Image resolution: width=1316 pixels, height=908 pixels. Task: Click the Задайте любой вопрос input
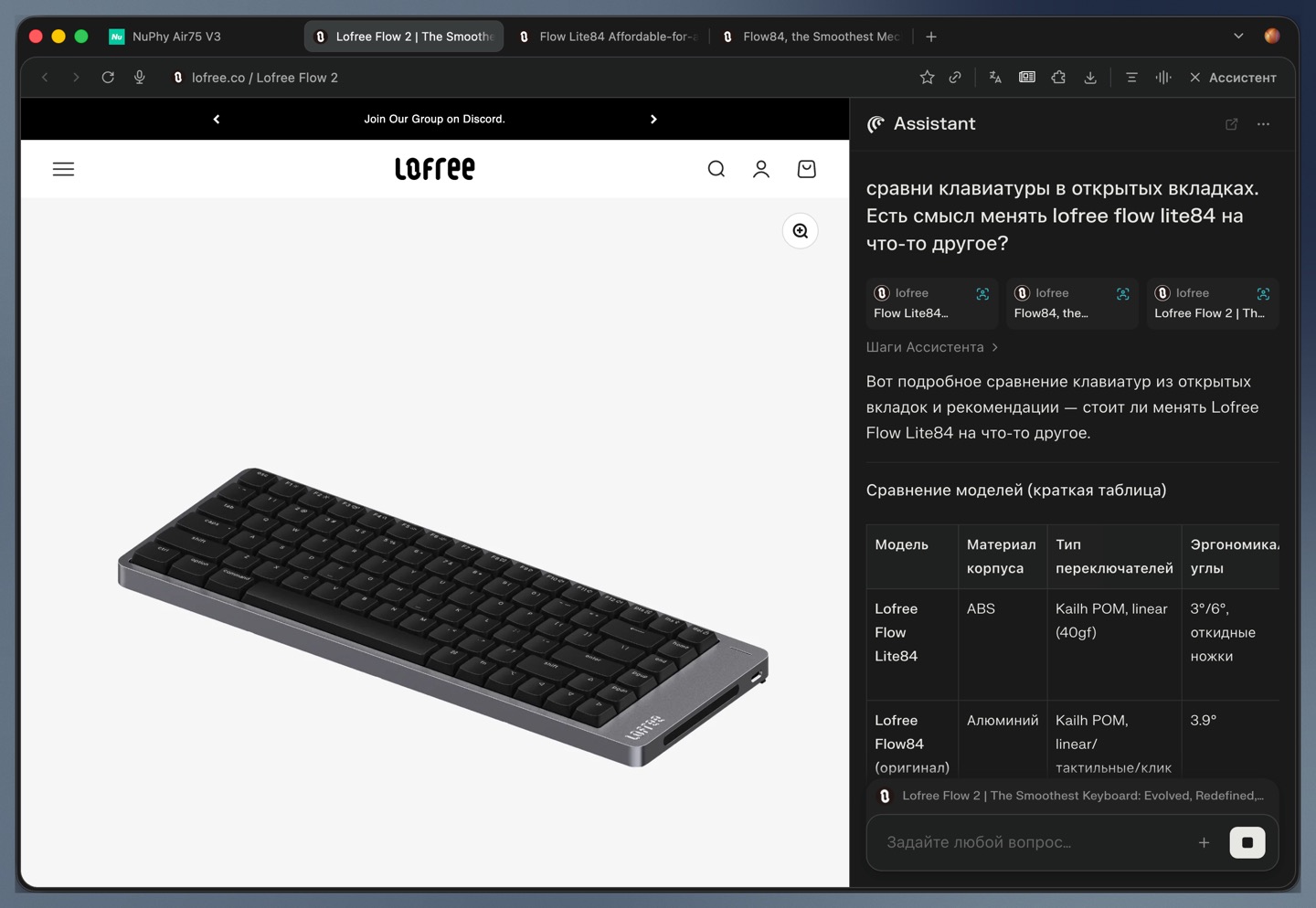[x=1033, y=842]
